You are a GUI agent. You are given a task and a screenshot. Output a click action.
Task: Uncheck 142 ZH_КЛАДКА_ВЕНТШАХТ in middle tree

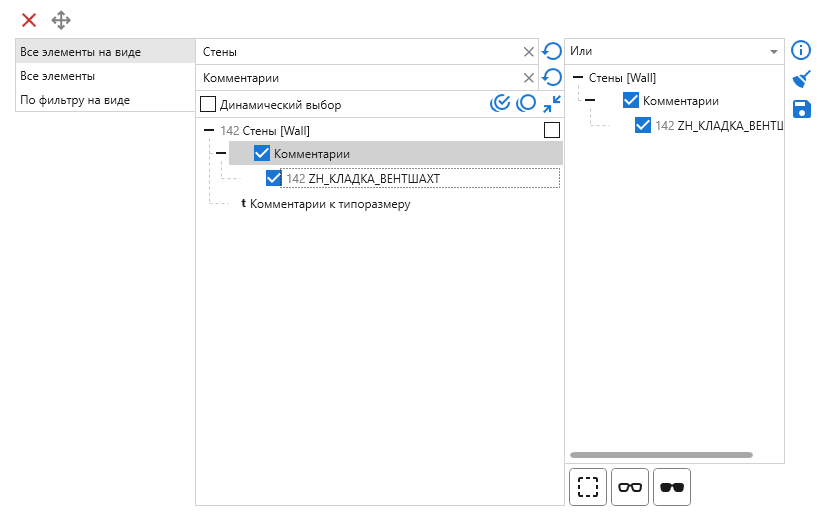(274, 178)
